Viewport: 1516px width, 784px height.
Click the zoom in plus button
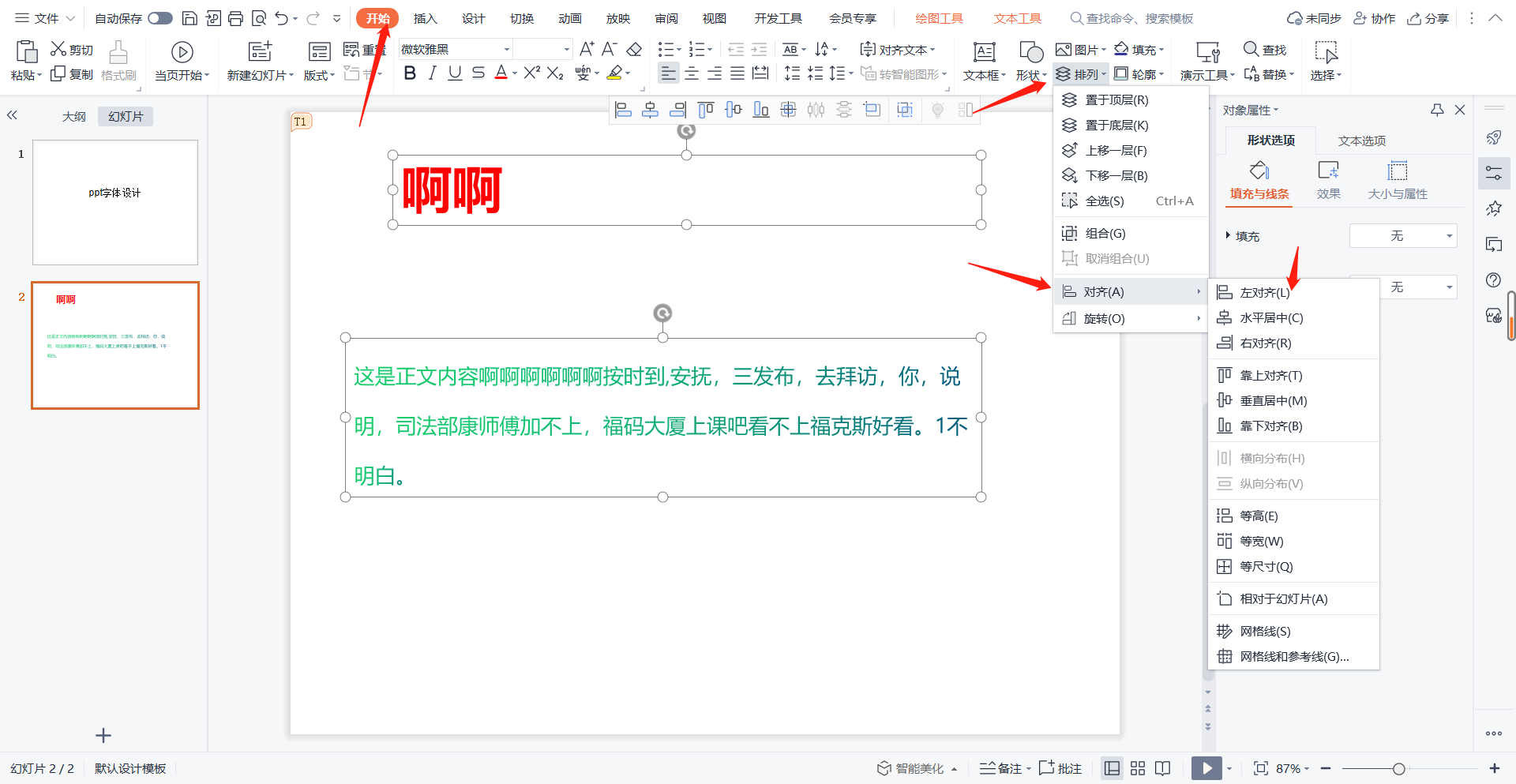point(1495,768)
